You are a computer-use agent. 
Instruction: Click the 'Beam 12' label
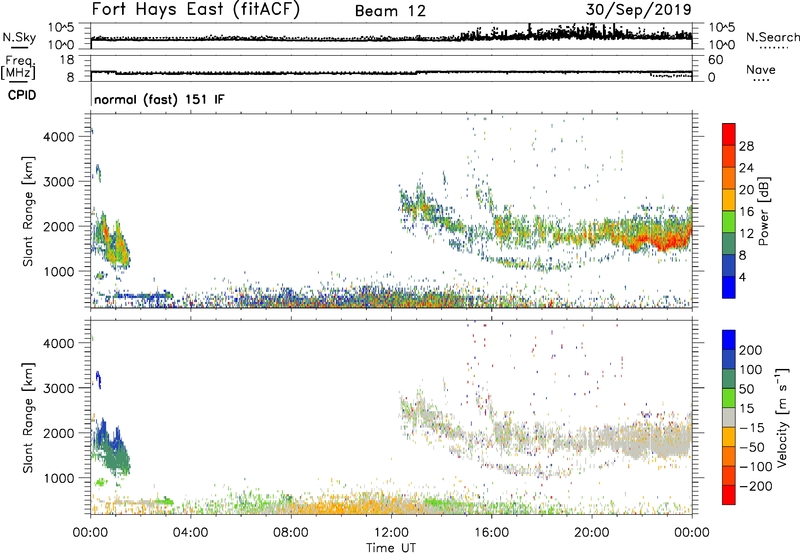pos(390,11)
